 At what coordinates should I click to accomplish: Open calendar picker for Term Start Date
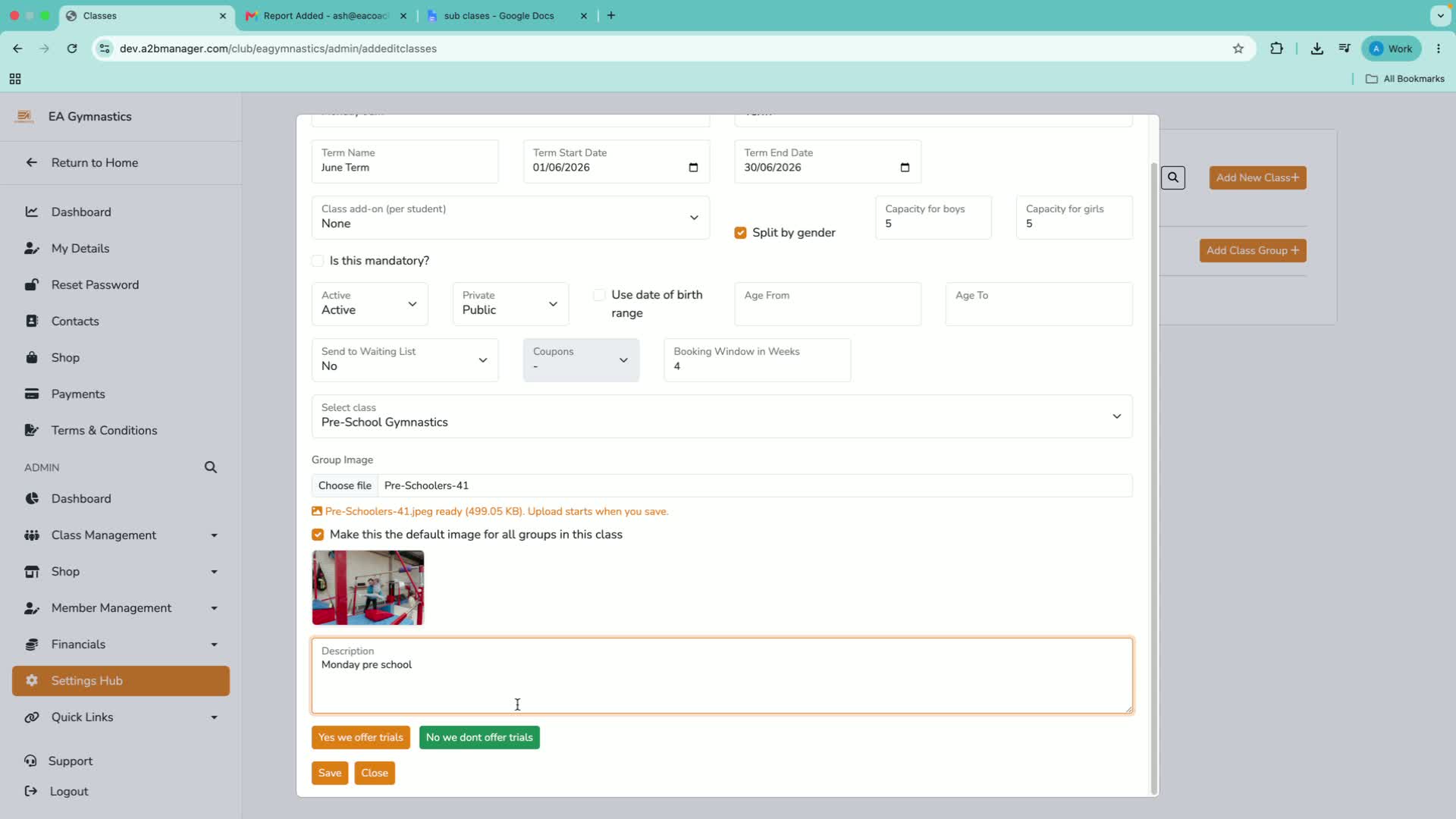pyautogui.click(x=693, y=168)
